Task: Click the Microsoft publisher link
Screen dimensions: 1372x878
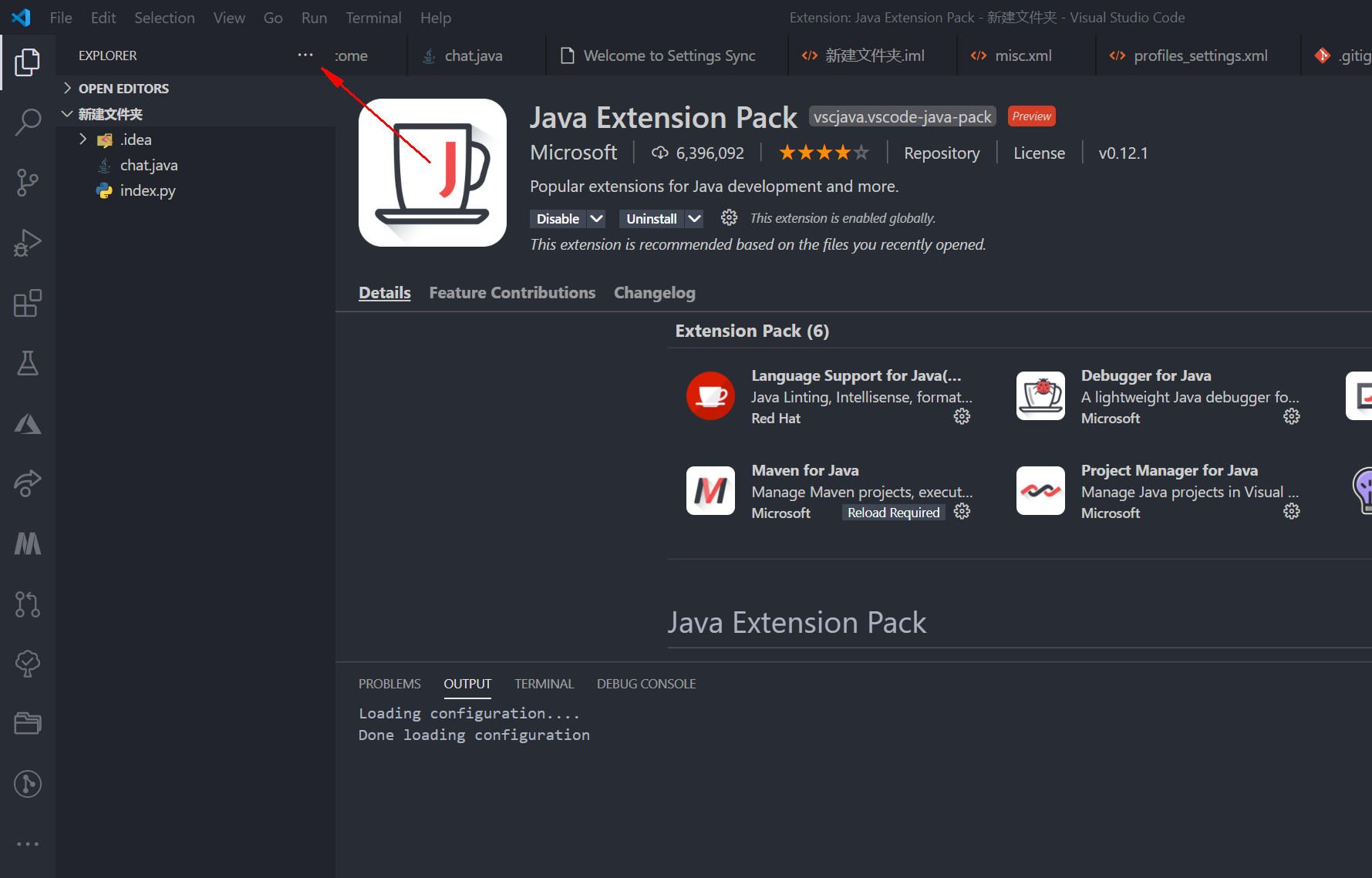Action: [574, 153]
